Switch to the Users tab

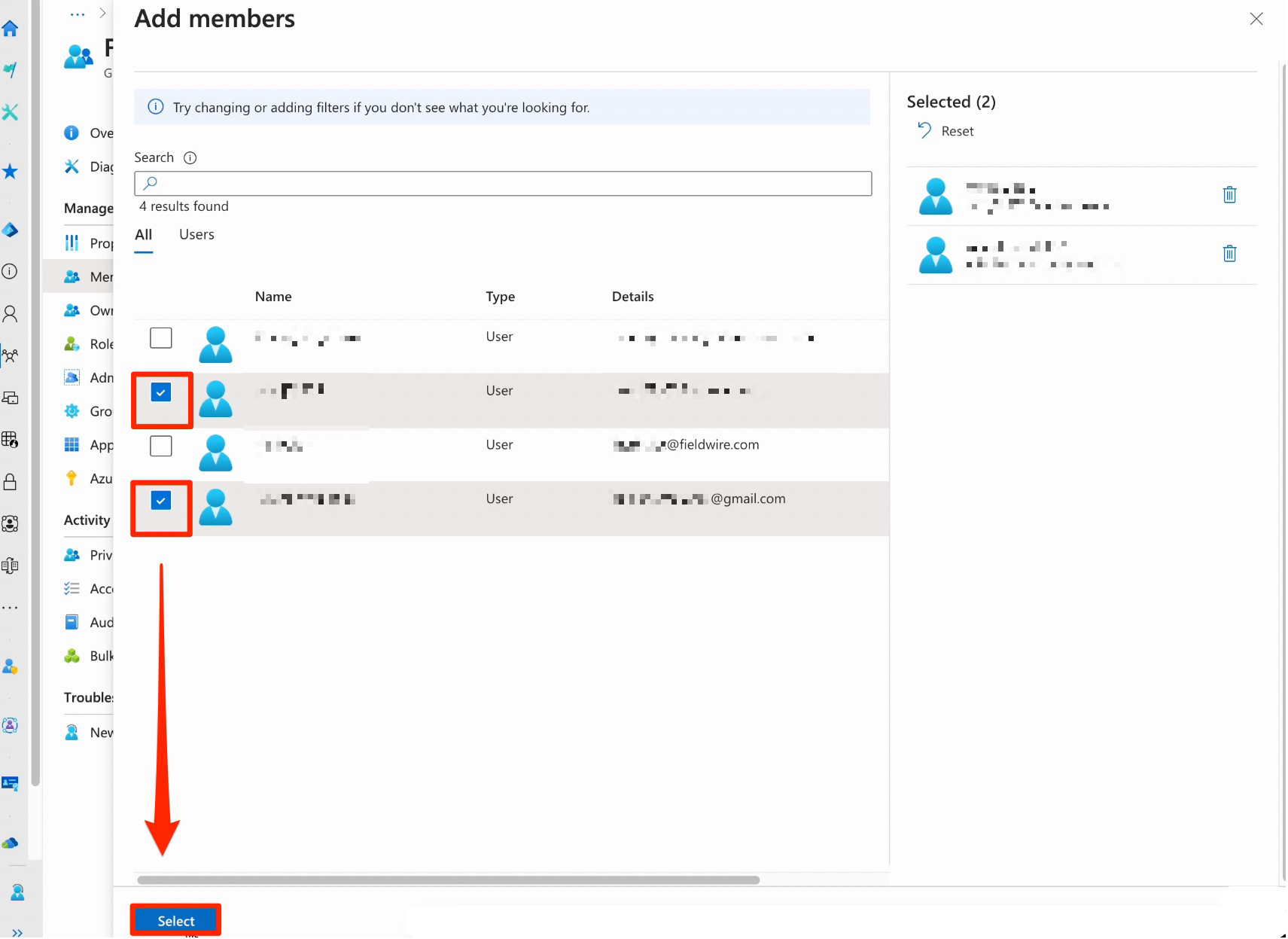click(196, 234)
